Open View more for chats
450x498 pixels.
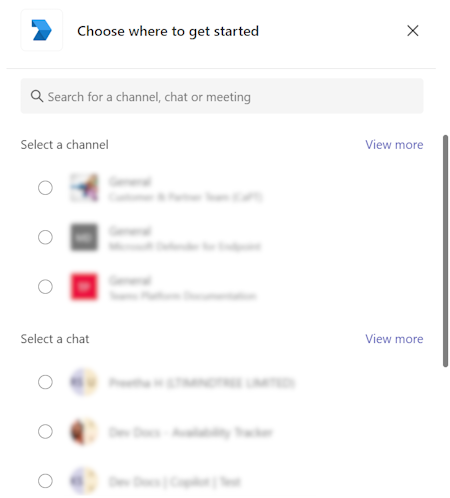click(x=394, y=339)
